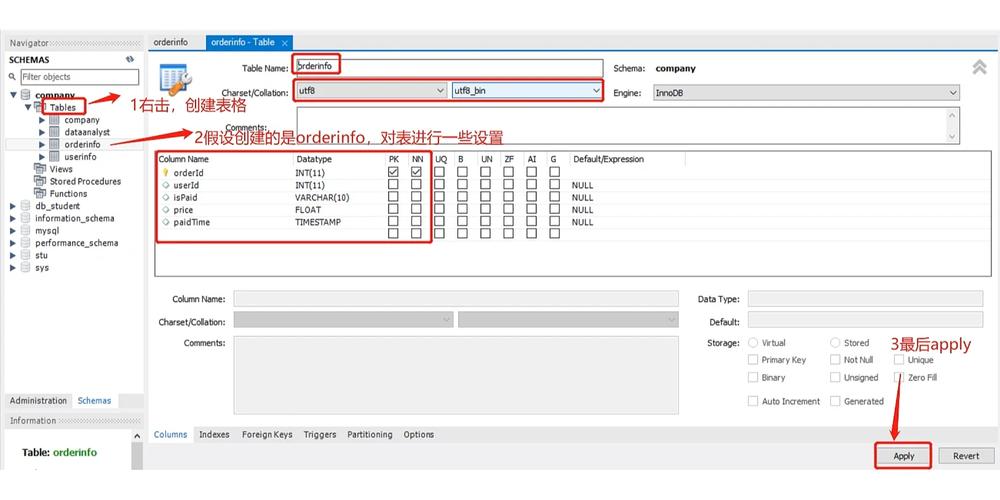Viewport: 1000px width, 500px height.
Task: Click the company table icon under Tables
Action: pyautogui.click(x=54, y=120)
